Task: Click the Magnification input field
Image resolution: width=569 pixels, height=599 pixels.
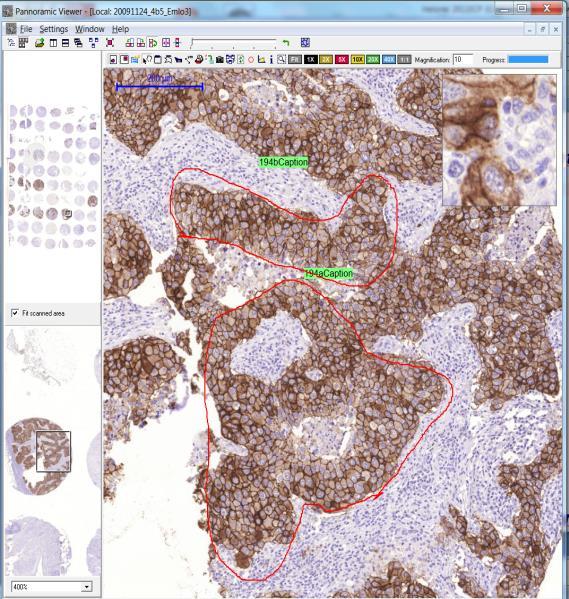Action: click(463, 60)
